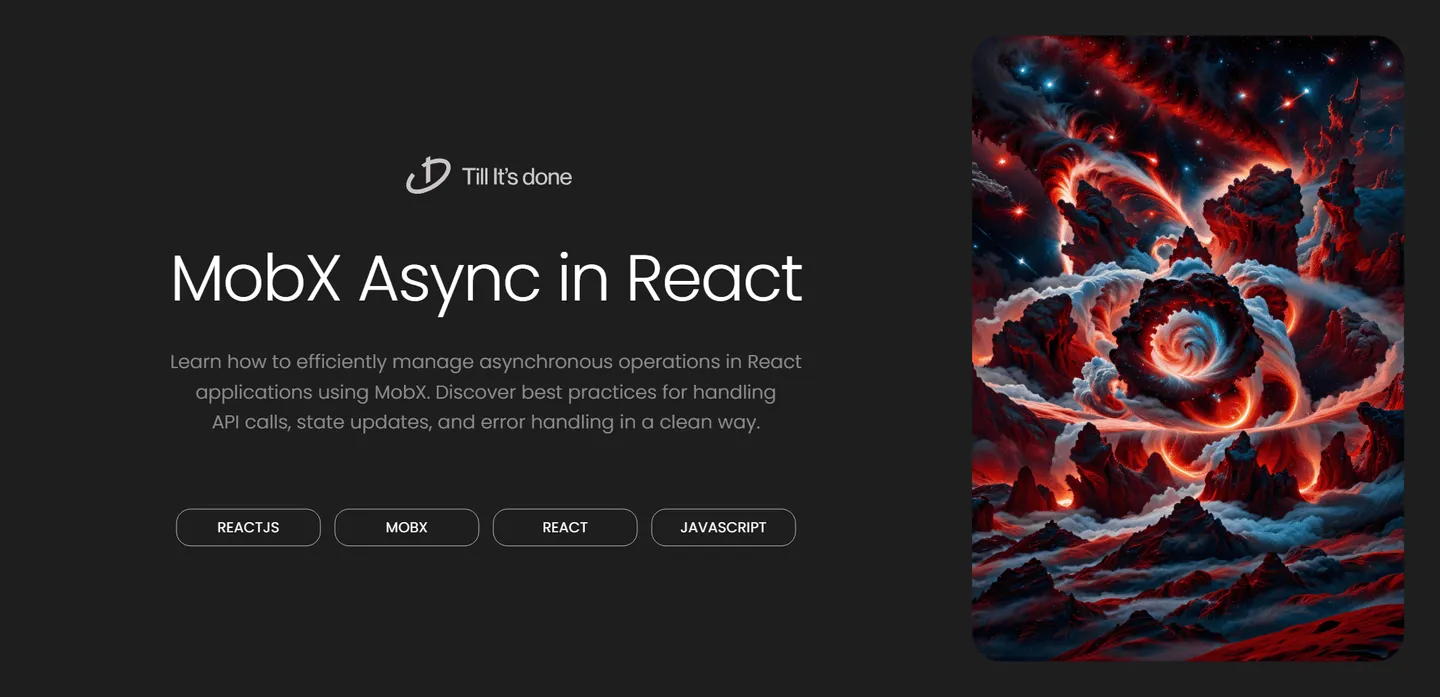The height and width of the screenshot is (697, 1440).
Task: Select the REACTJS tag button
Action: point(248,527)
